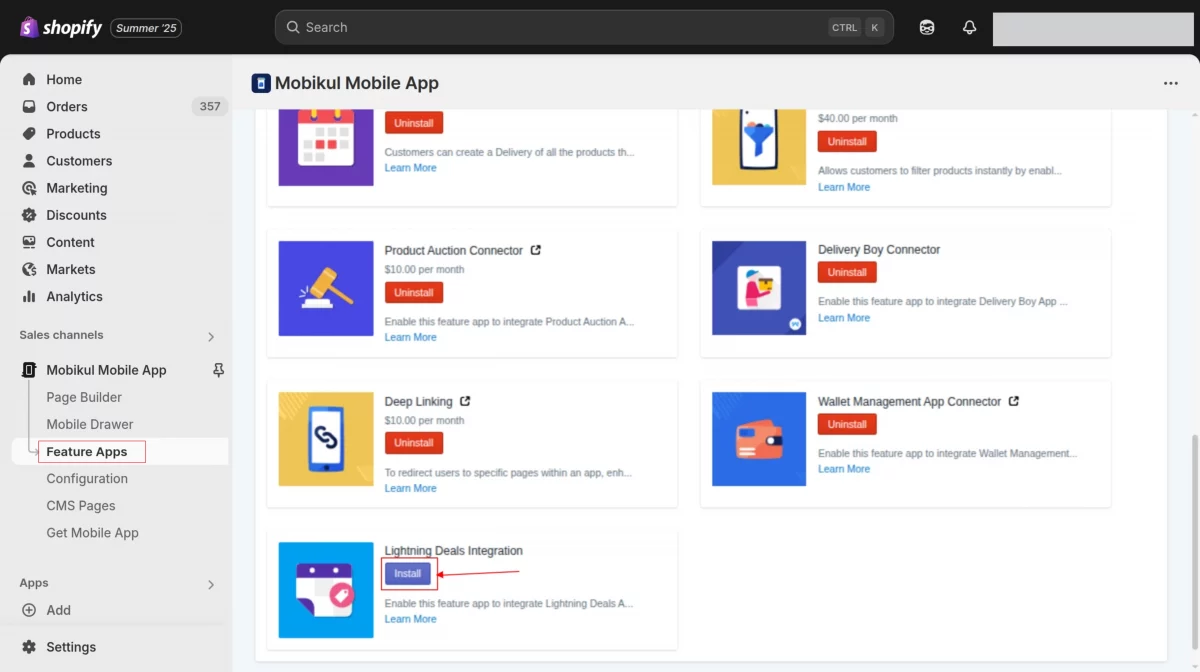
Task: Open the Home section icon in sidebar
Action: [32, 79]
